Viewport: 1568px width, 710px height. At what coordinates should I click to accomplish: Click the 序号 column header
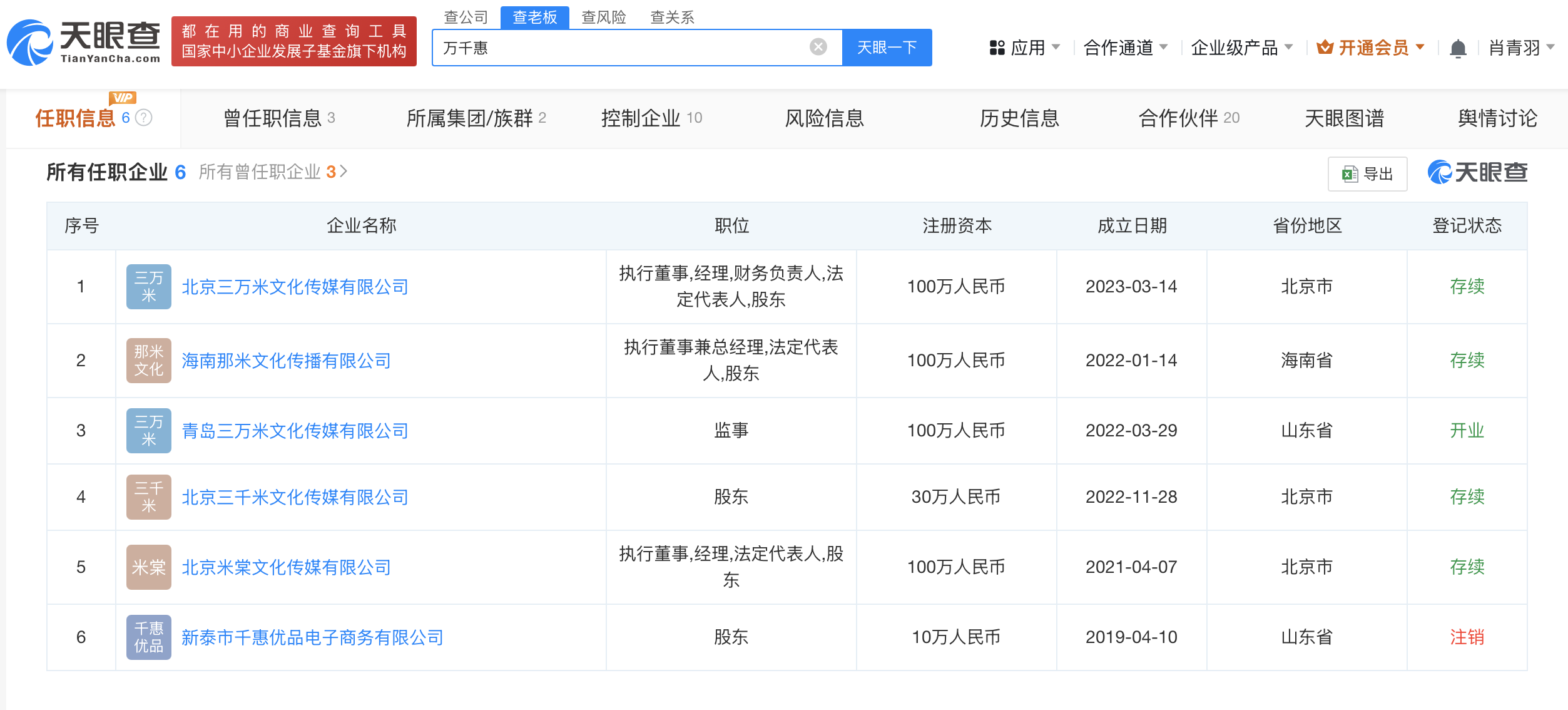point(81,225)
